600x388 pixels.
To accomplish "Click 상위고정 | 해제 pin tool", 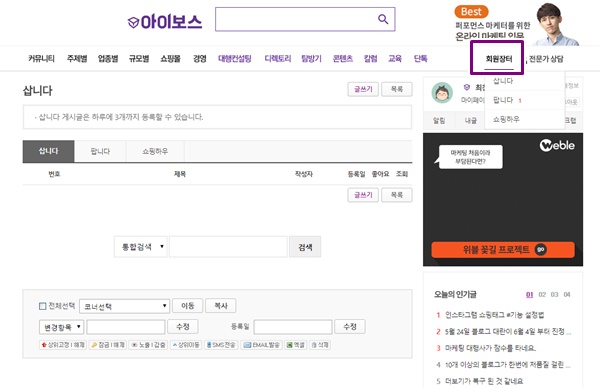I will pyautogui.click(x=63, y=345).
